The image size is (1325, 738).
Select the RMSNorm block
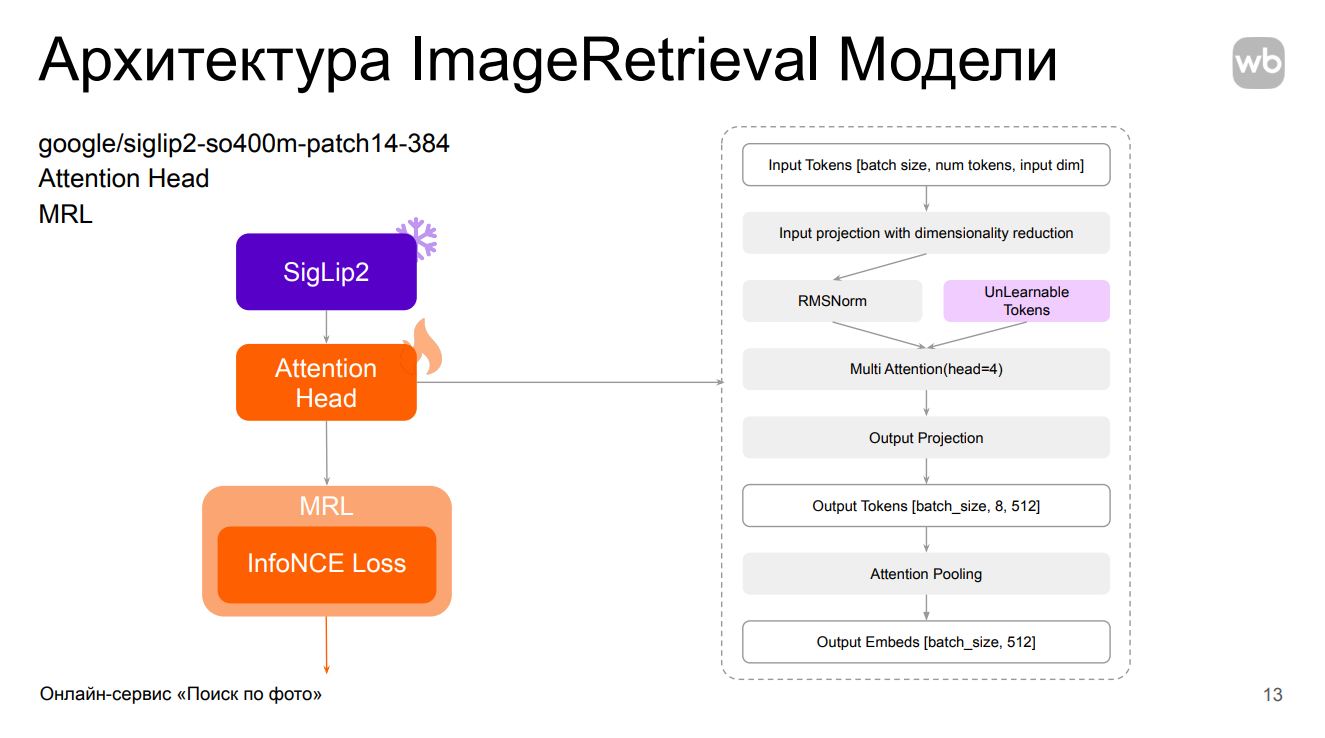click(832, 301)
